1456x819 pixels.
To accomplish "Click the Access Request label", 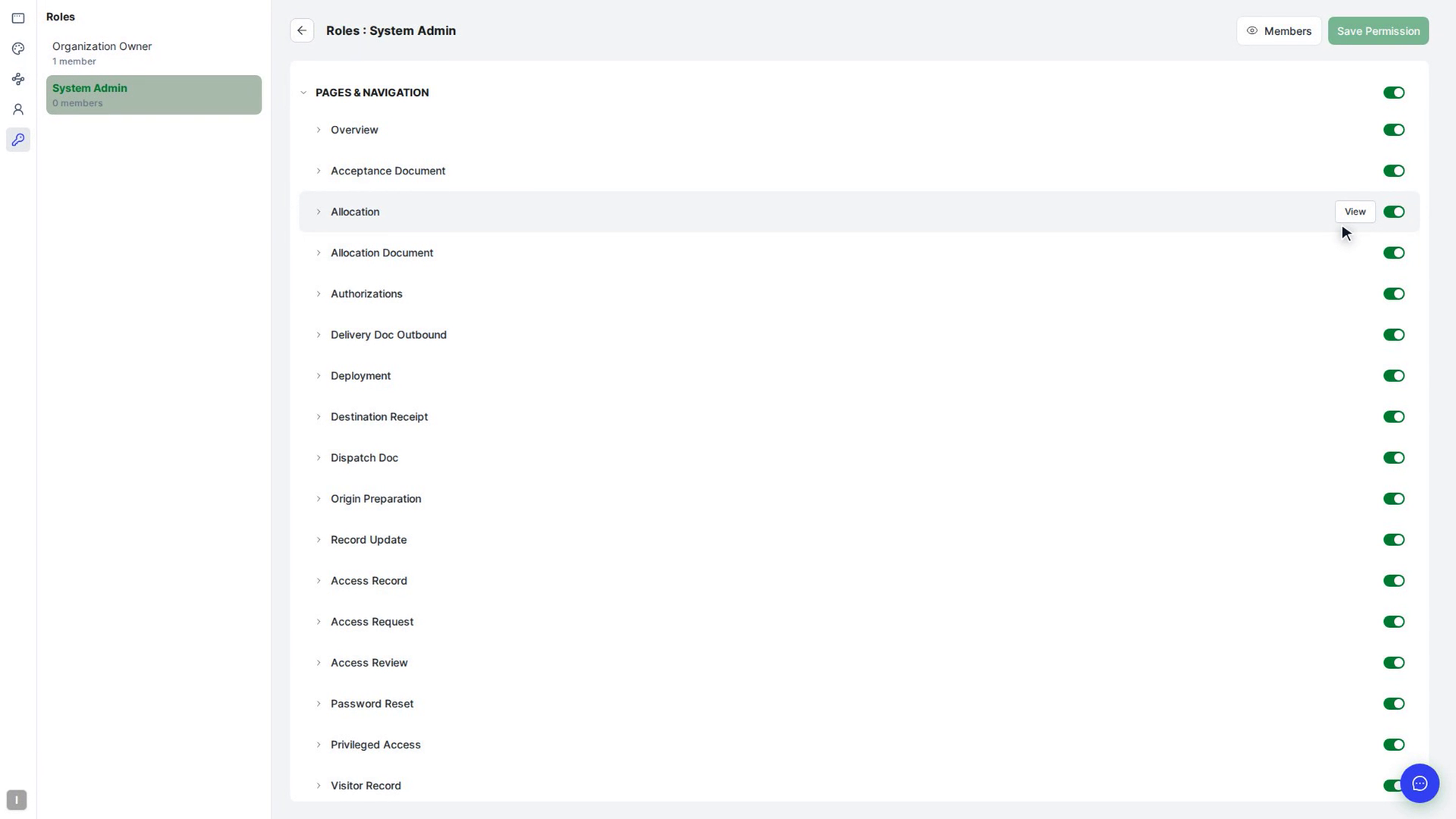I will pos(372,621).
